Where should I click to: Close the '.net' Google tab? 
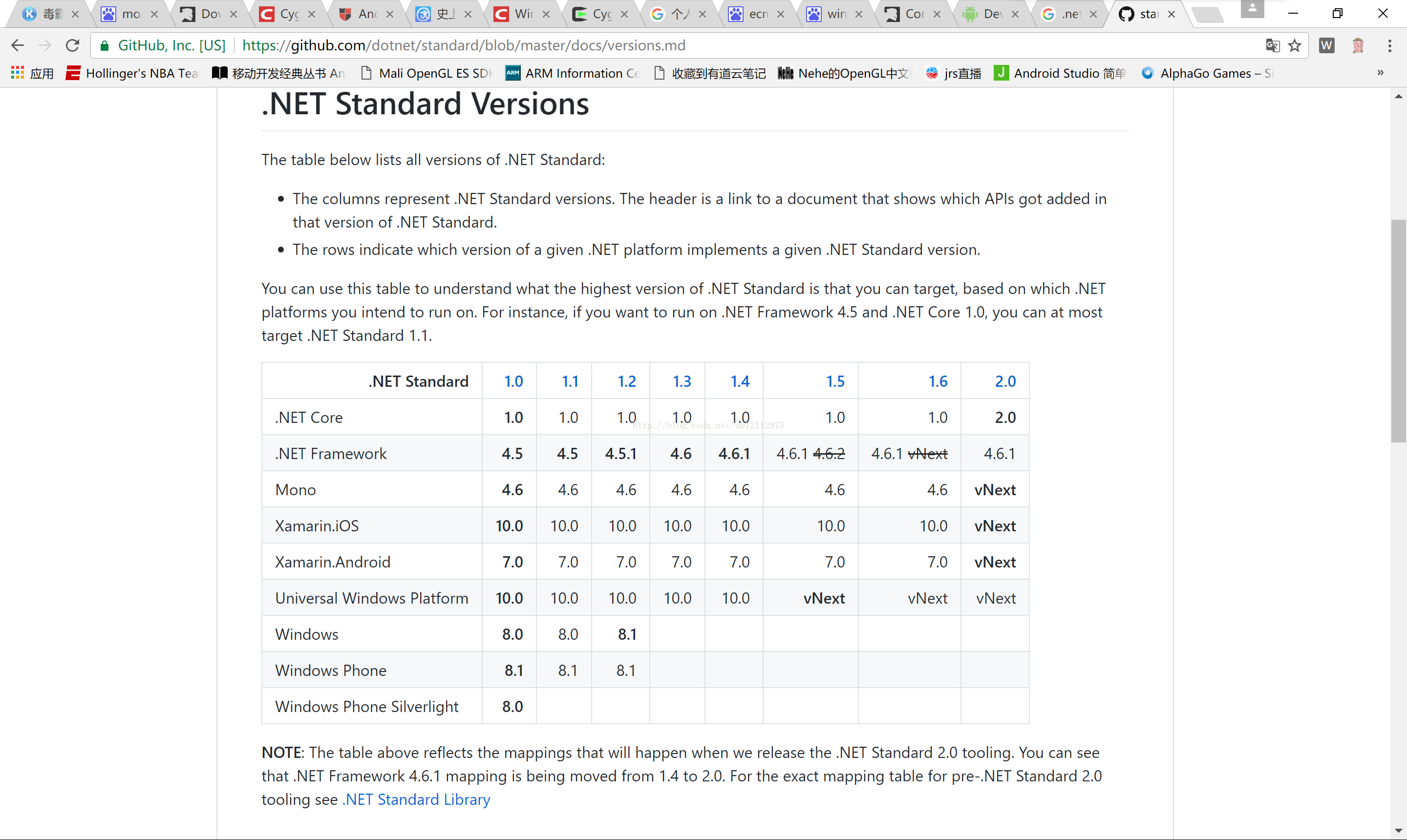click(1093, 14)
